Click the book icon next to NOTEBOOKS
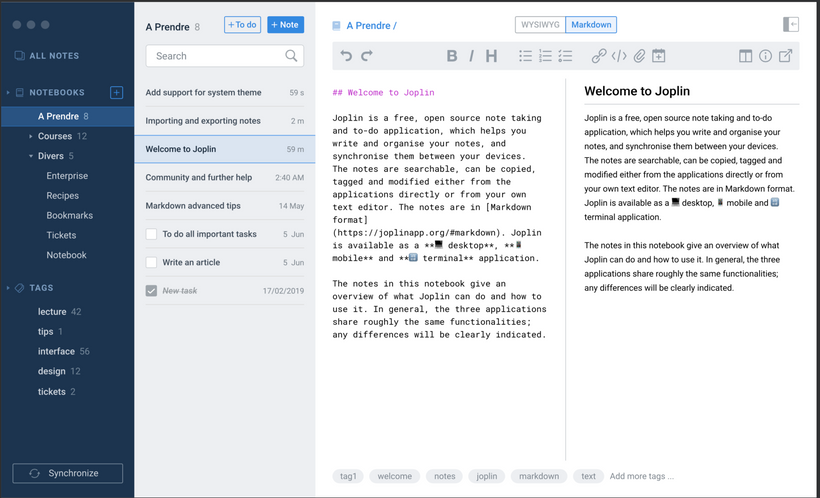The height and width of the screenshot is (498, 820). click(x=19, y=93)
